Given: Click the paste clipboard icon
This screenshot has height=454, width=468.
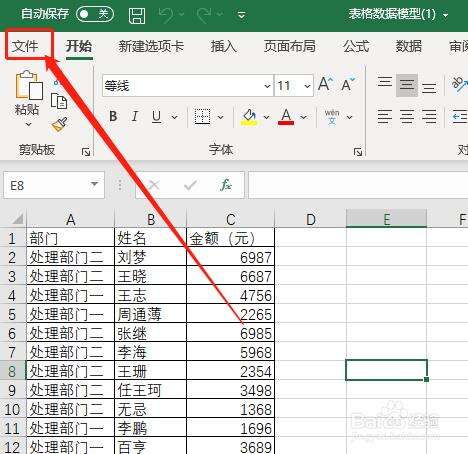Looking at the screenshot, I should 29,85.
